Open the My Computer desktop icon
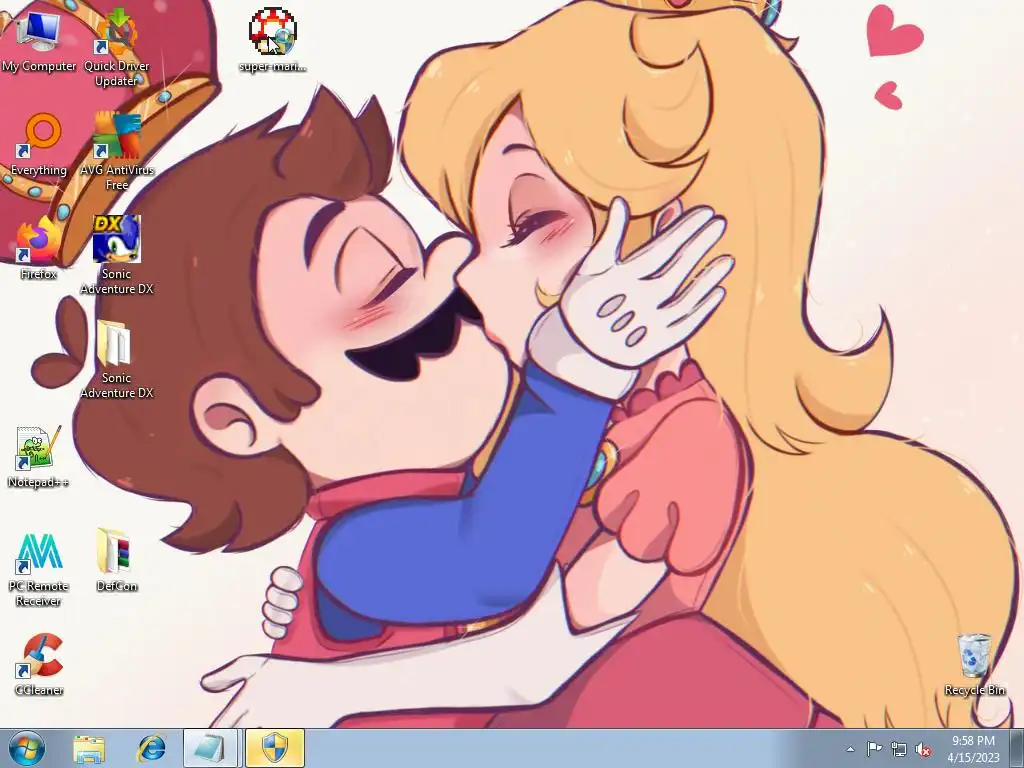The width and height of the screenshot is (1024, 768). coord(39,40)
